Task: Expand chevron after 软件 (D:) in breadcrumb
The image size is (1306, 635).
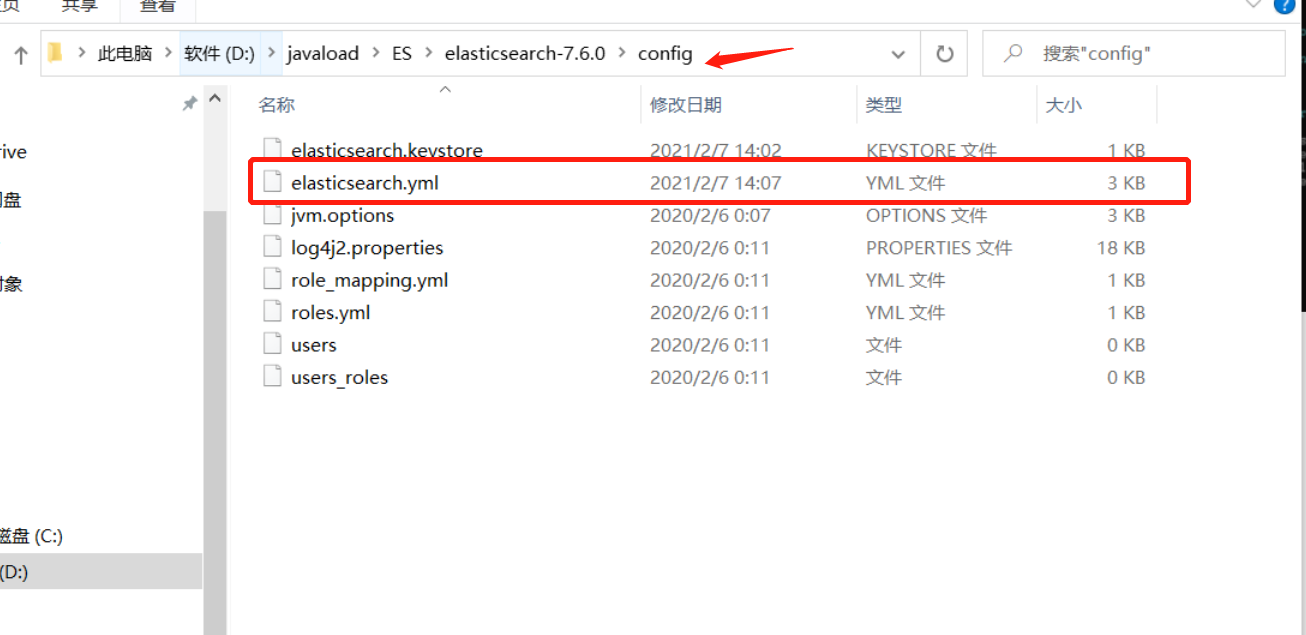Action: [272, 54]
